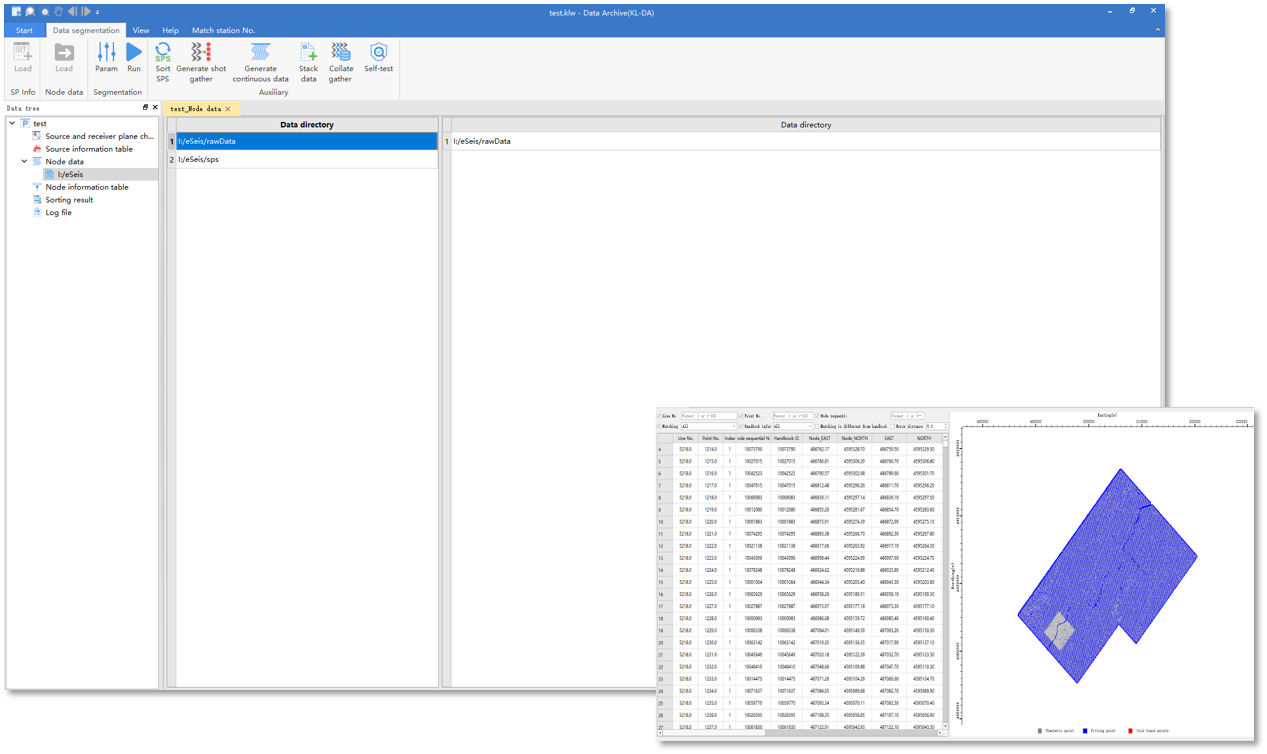Close the test_Node data tab
Screen dimensions: 1267x754
[228, 109]
